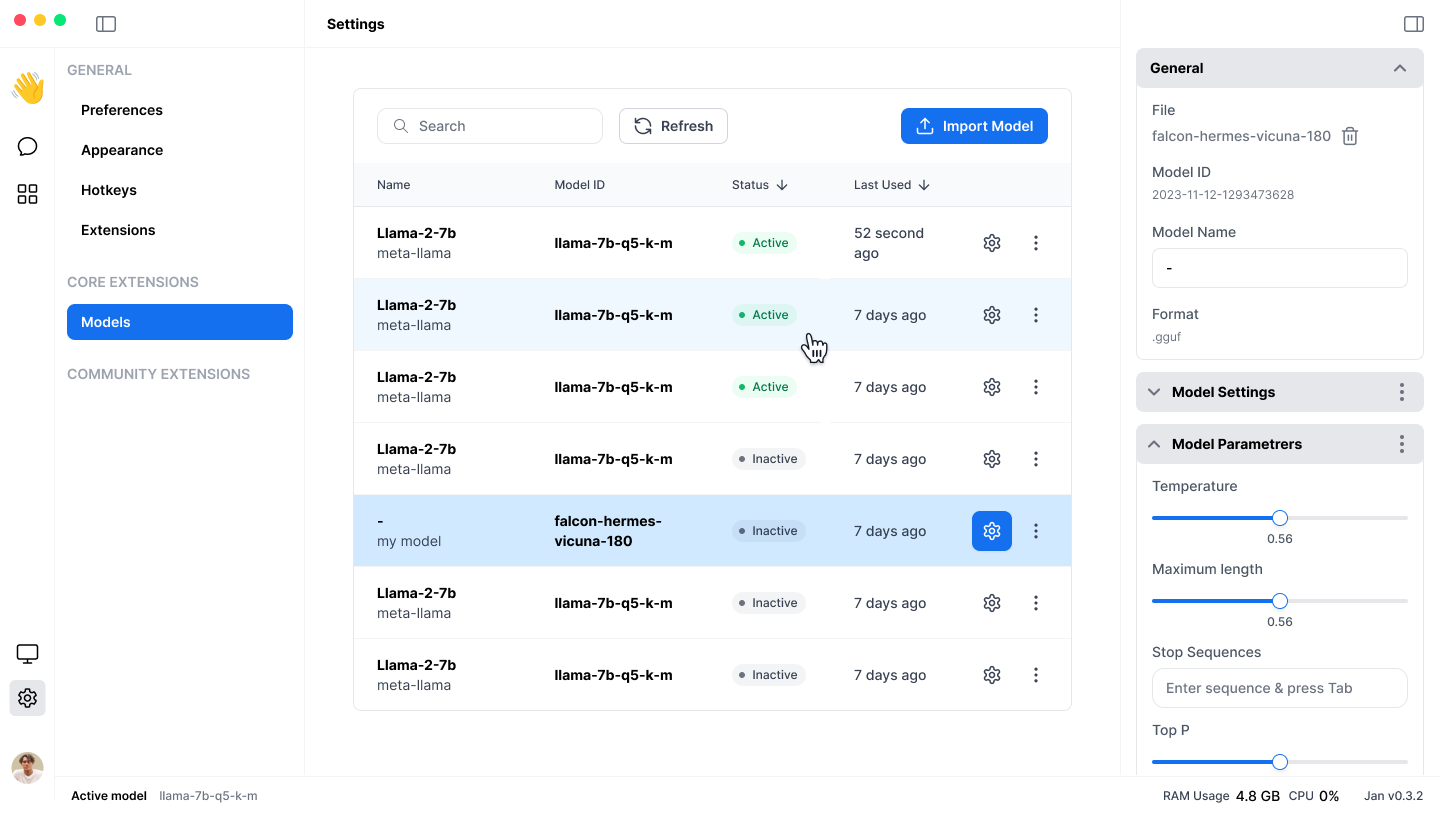Collapse the General section

click(x=1399, y=68)
